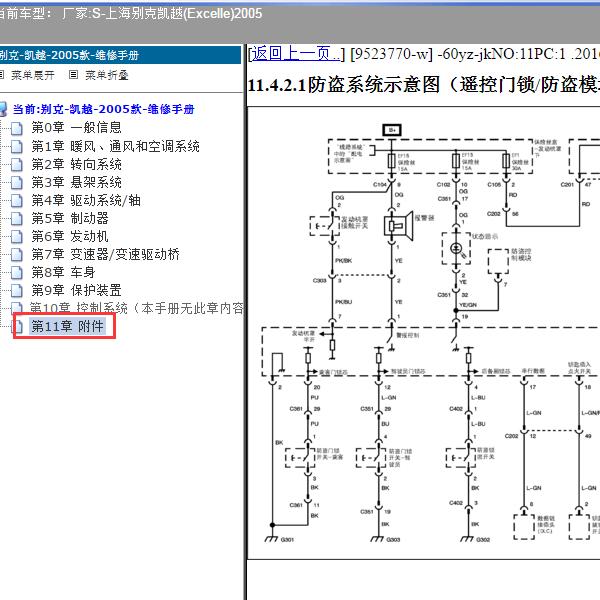Open chapter 第7章 变速器/变速驱动桥
Viewport: 600px width, 600px height.
105,254
